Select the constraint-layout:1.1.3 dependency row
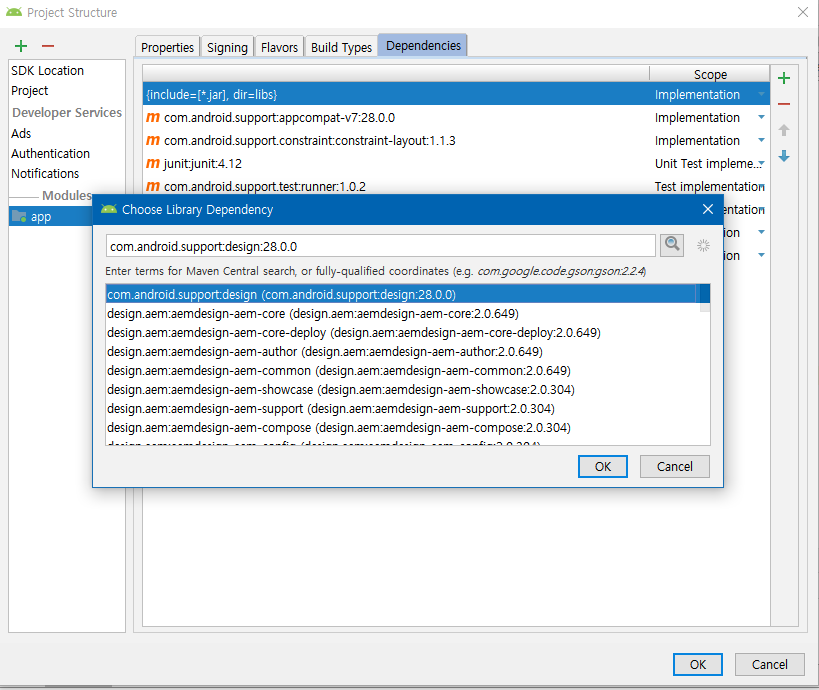This screenshot has height=690, width=819. point(456,141)
